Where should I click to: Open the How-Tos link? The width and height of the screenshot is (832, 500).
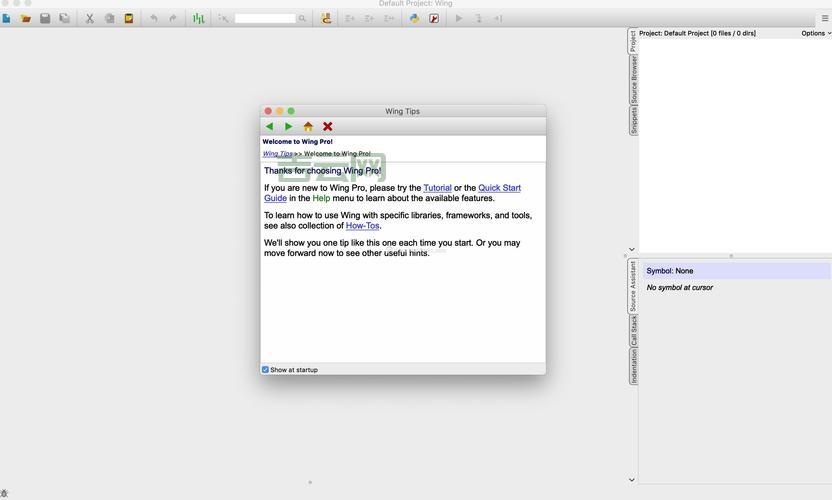[362, 226]
